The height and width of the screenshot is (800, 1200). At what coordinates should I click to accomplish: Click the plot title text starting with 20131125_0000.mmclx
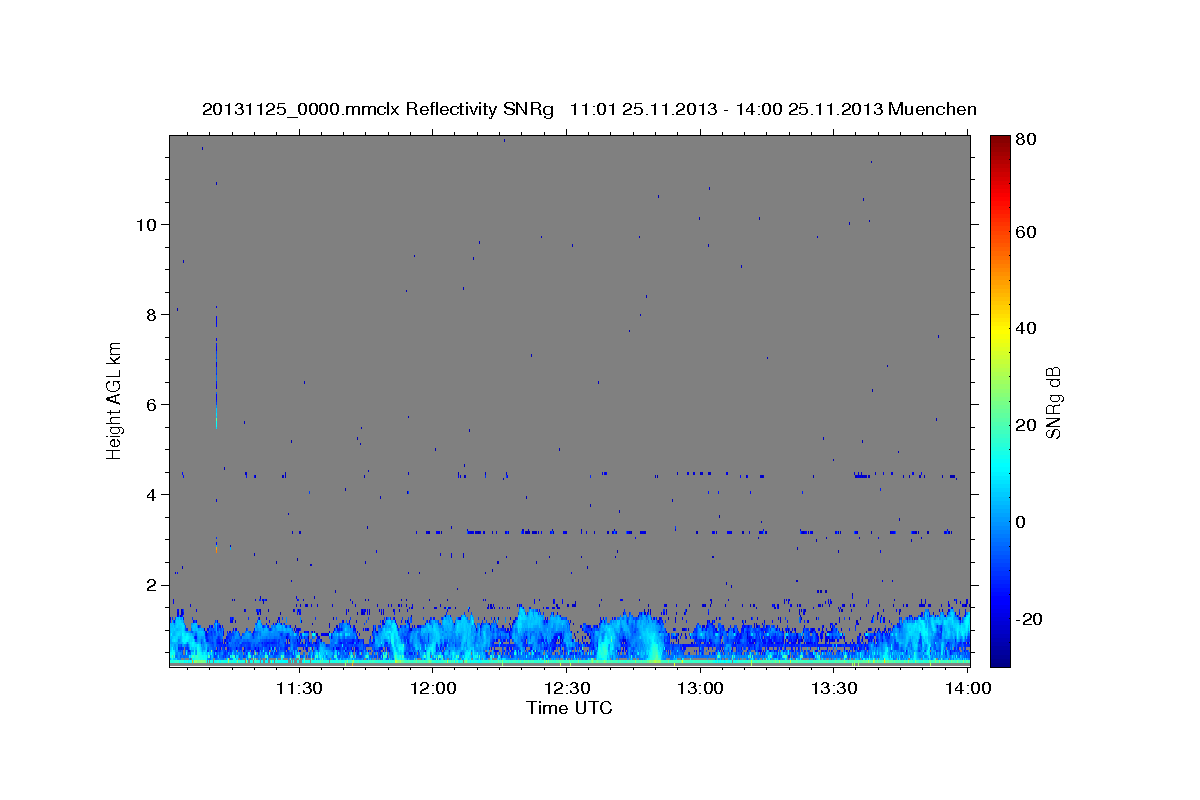(589, 109)
